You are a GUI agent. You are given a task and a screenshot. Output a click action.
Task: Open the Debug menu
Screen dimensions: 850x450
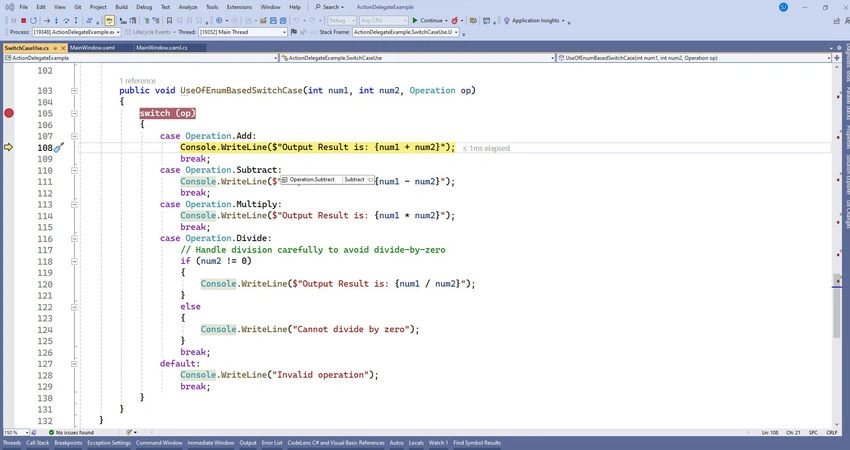(144, 7)
